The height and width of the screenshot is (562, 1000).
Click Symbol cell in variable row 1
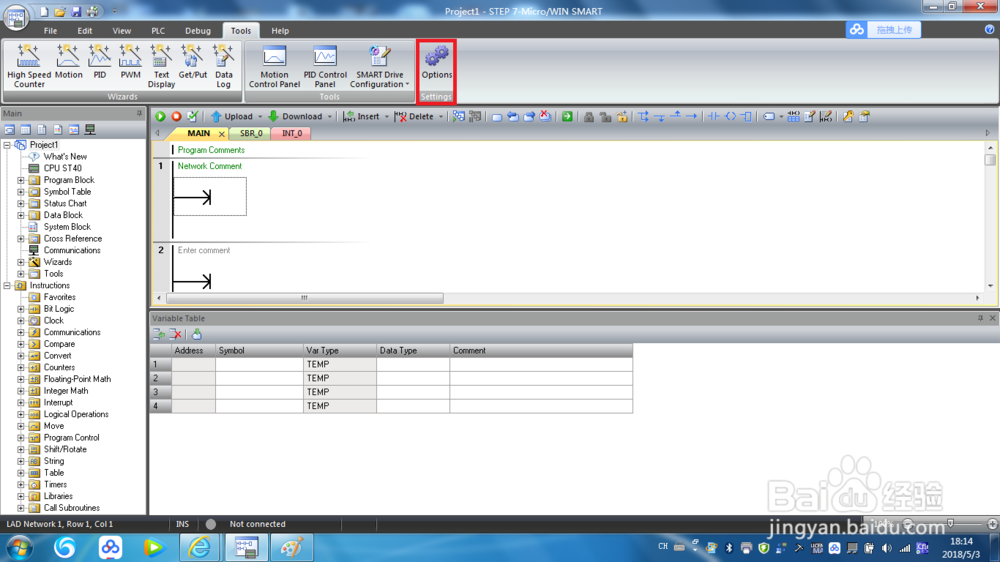click(x=259, y=364)
